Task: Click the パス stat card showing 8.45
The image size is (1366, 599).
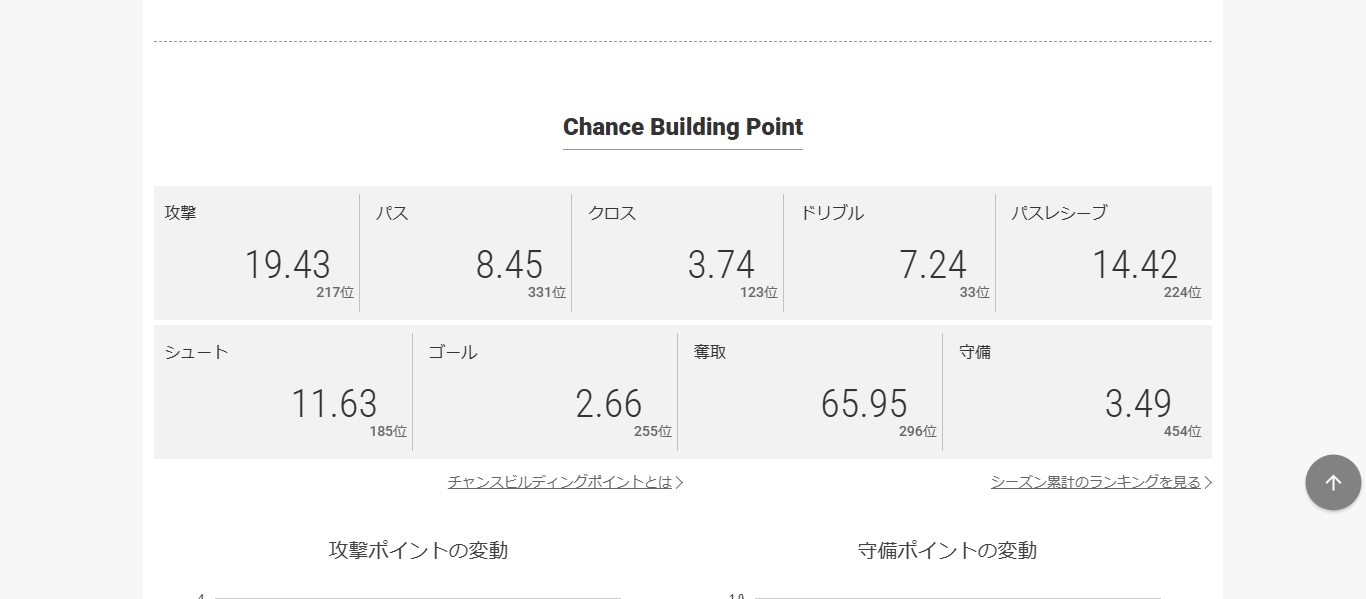Action: coord(466,253)
